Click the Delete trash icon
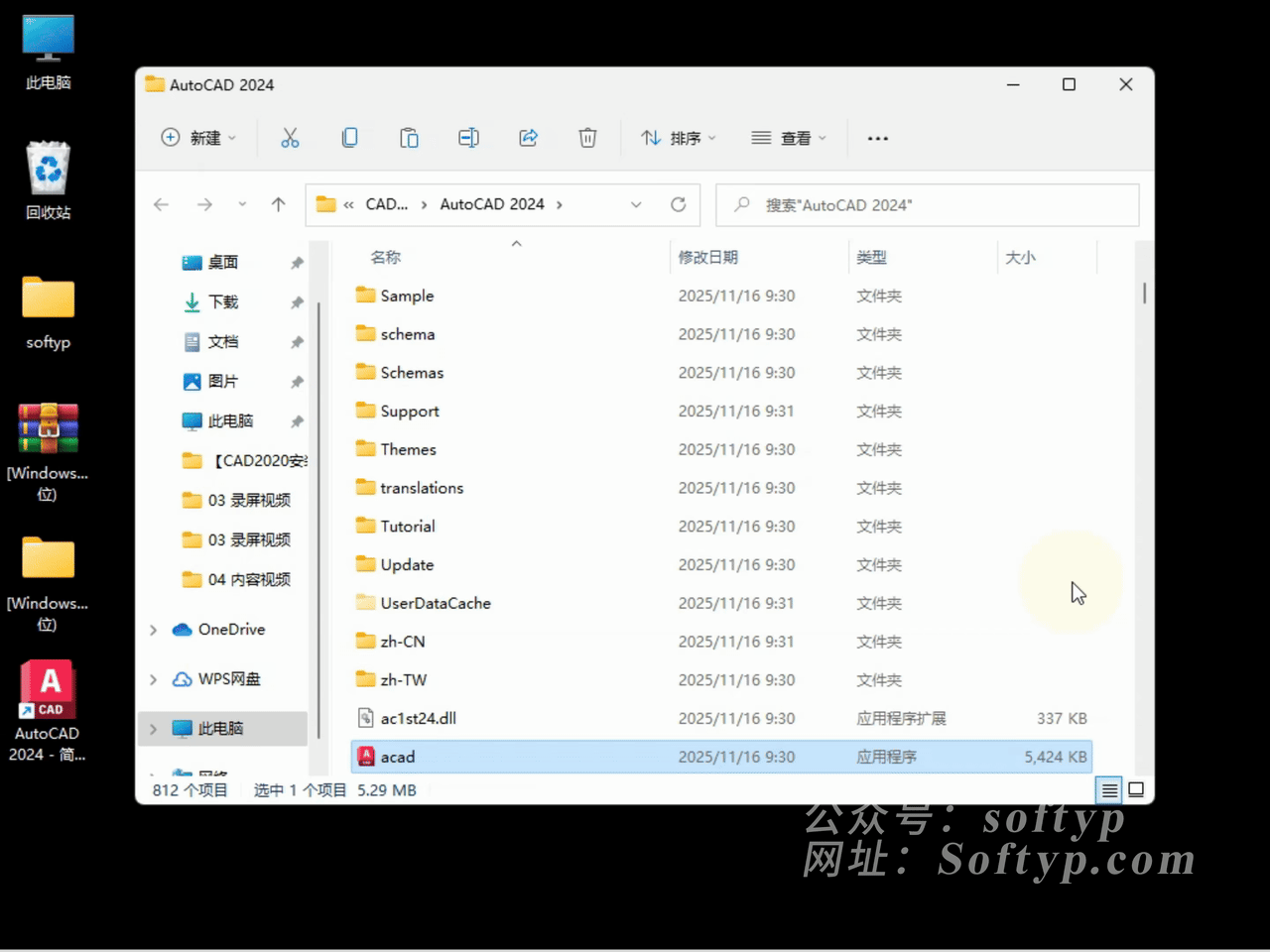The image size is (1270, 952). click(587, 138)
